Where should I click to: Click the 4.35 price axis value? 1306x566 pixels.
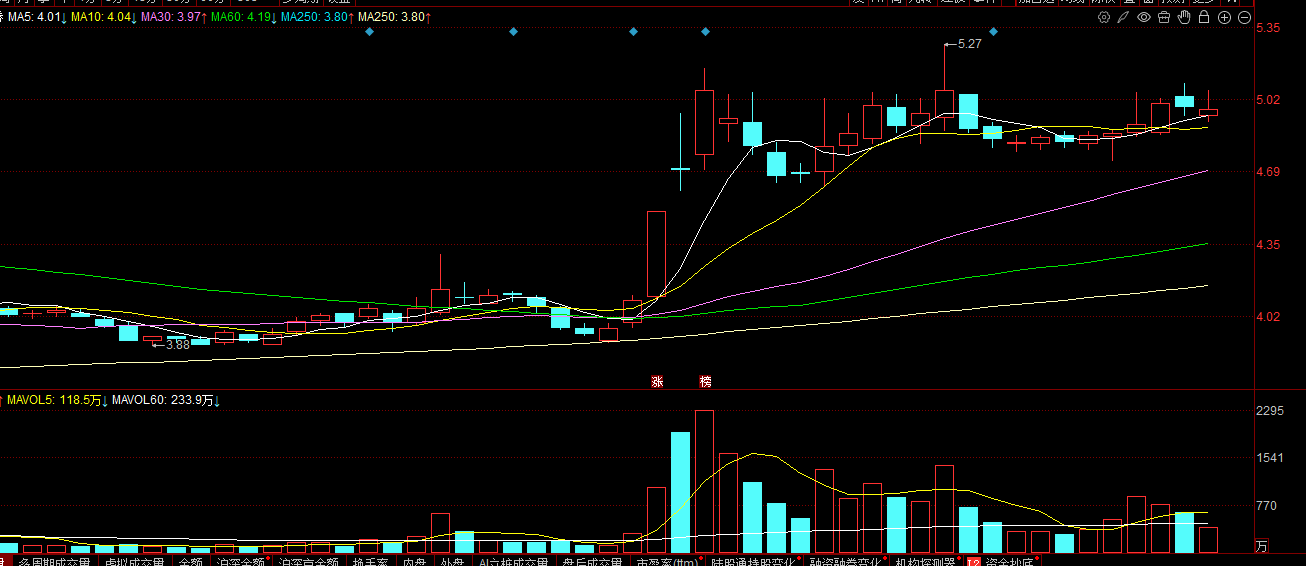pos(1268,244)
